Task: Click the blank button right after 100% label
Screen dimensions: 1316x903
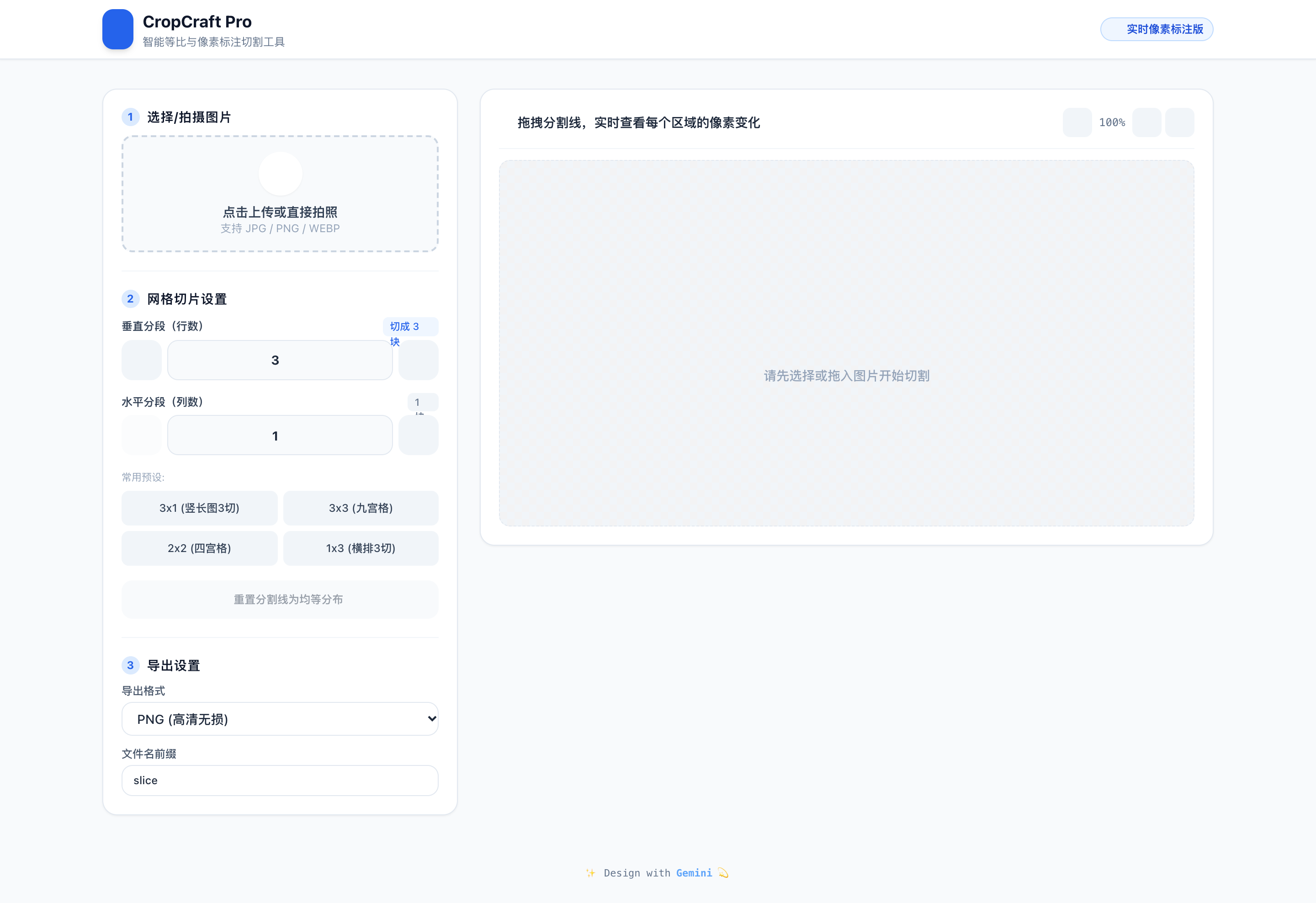Action: click(1146, 122)
